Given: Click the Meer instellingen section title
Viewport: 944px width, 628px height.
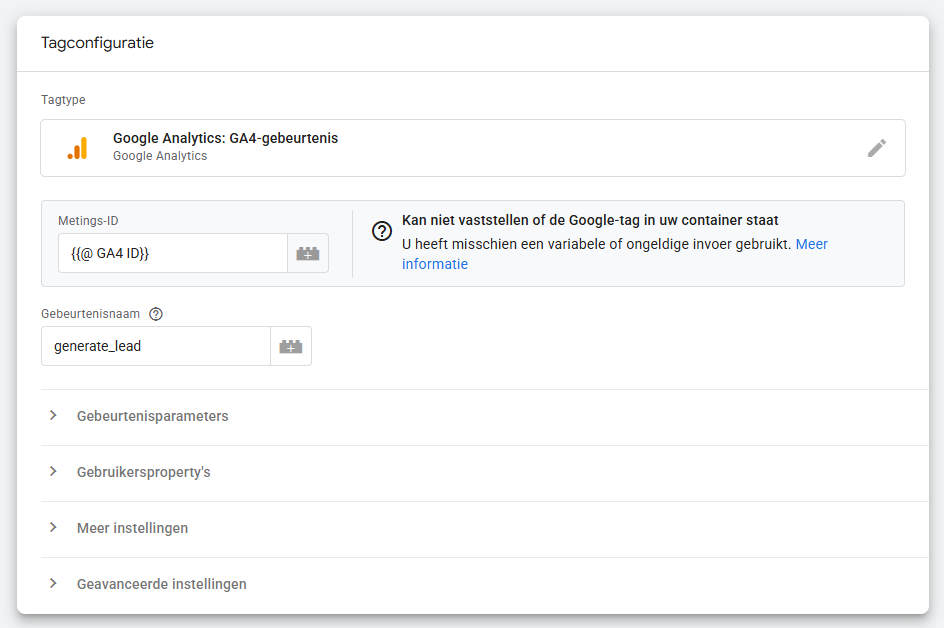Looking at the screenshot, I should pos(132,528).
